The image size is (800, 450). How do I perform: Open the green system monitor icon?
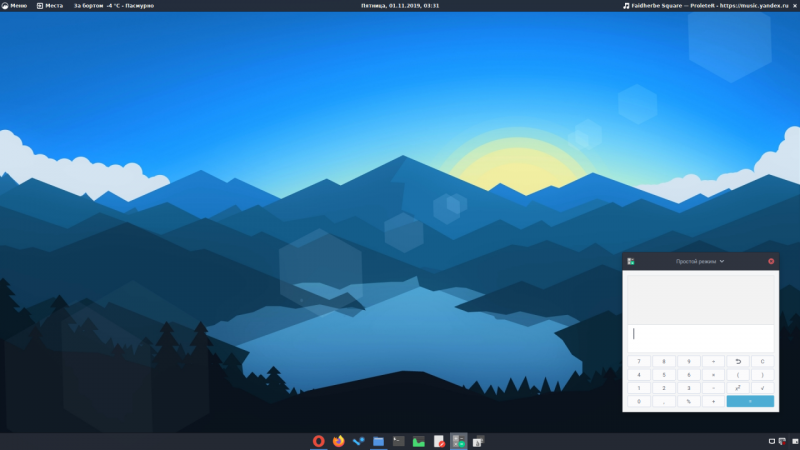pos(418,441)
